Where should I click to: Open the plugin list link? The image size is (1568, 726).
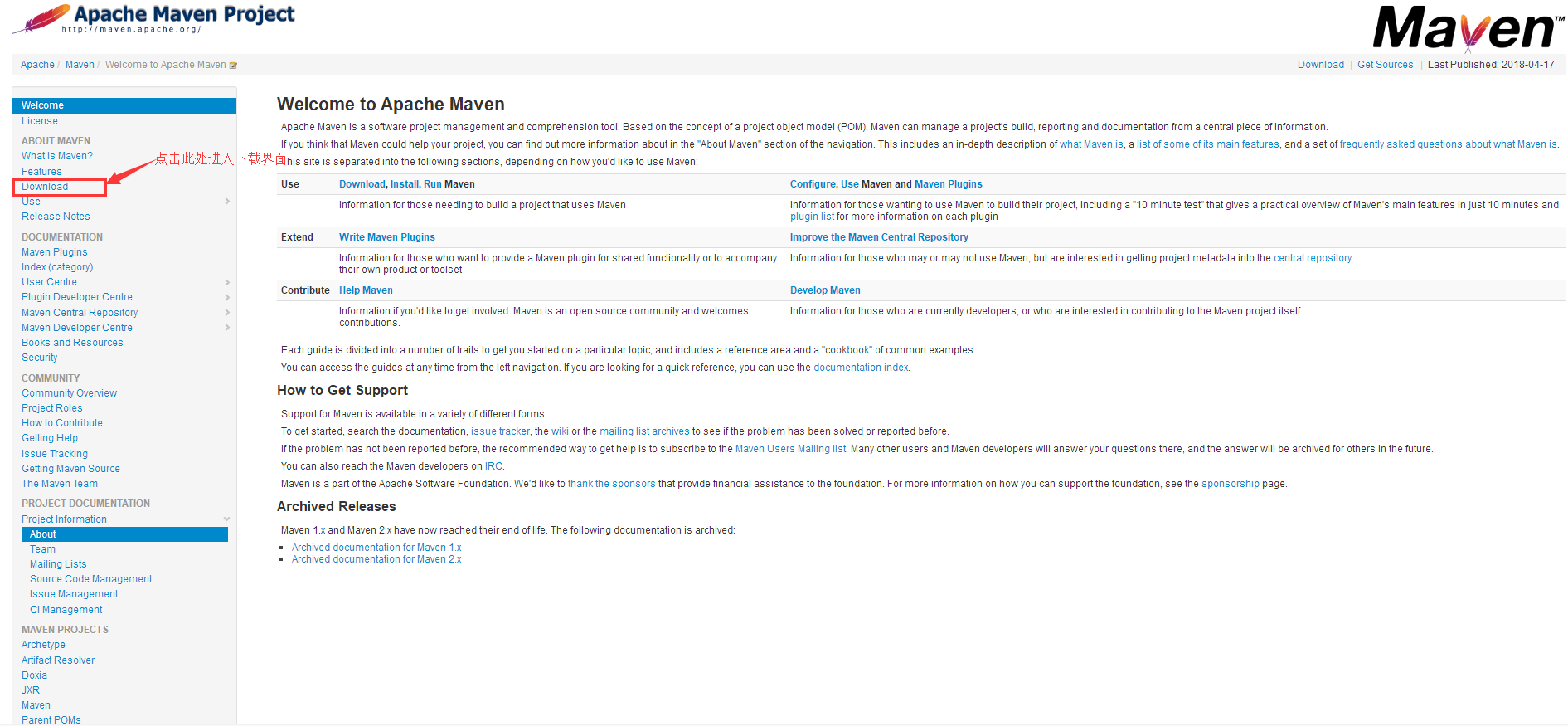812,217
